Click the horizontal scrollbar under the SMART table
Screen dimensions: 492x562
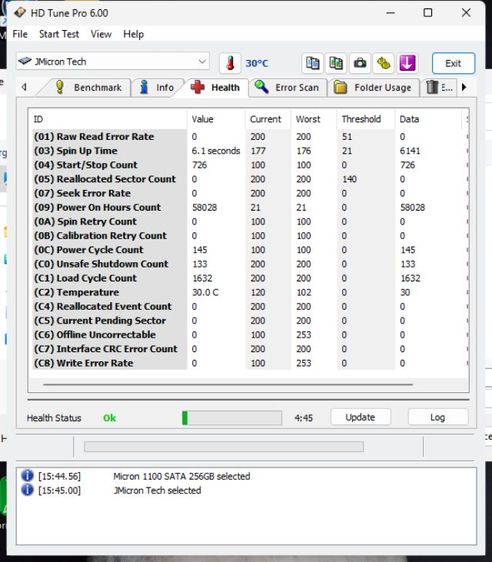click(x=228, y=385)
